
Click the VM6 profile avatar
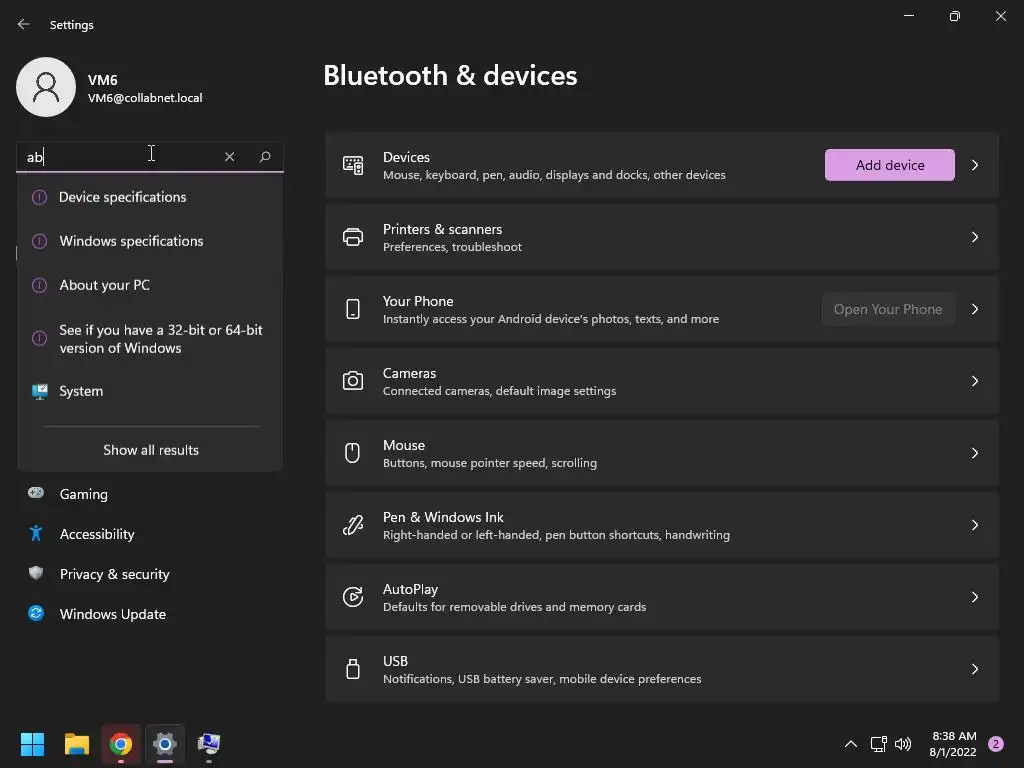[46, 87]
